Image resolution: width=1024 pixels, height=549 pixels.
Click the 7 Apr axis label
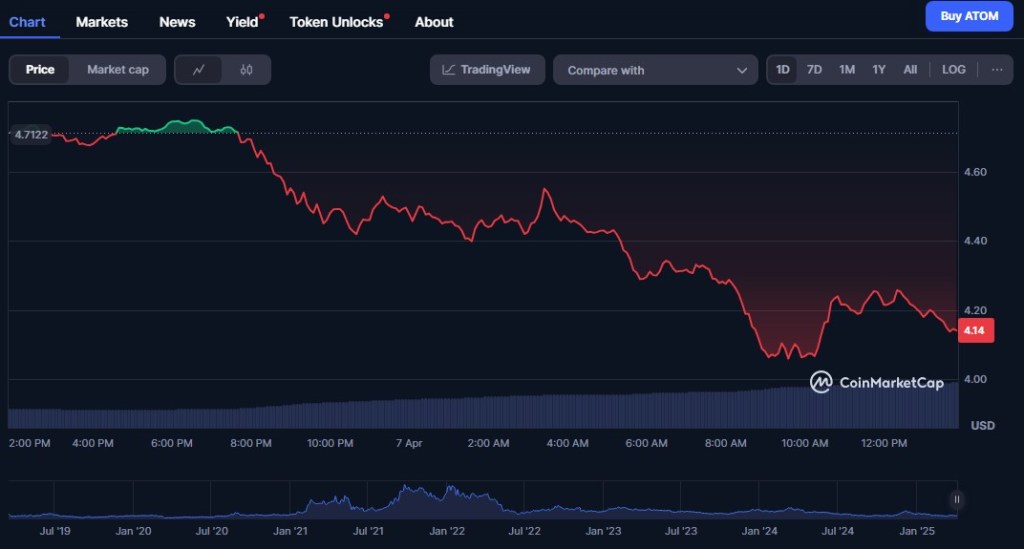coord(409,443)
